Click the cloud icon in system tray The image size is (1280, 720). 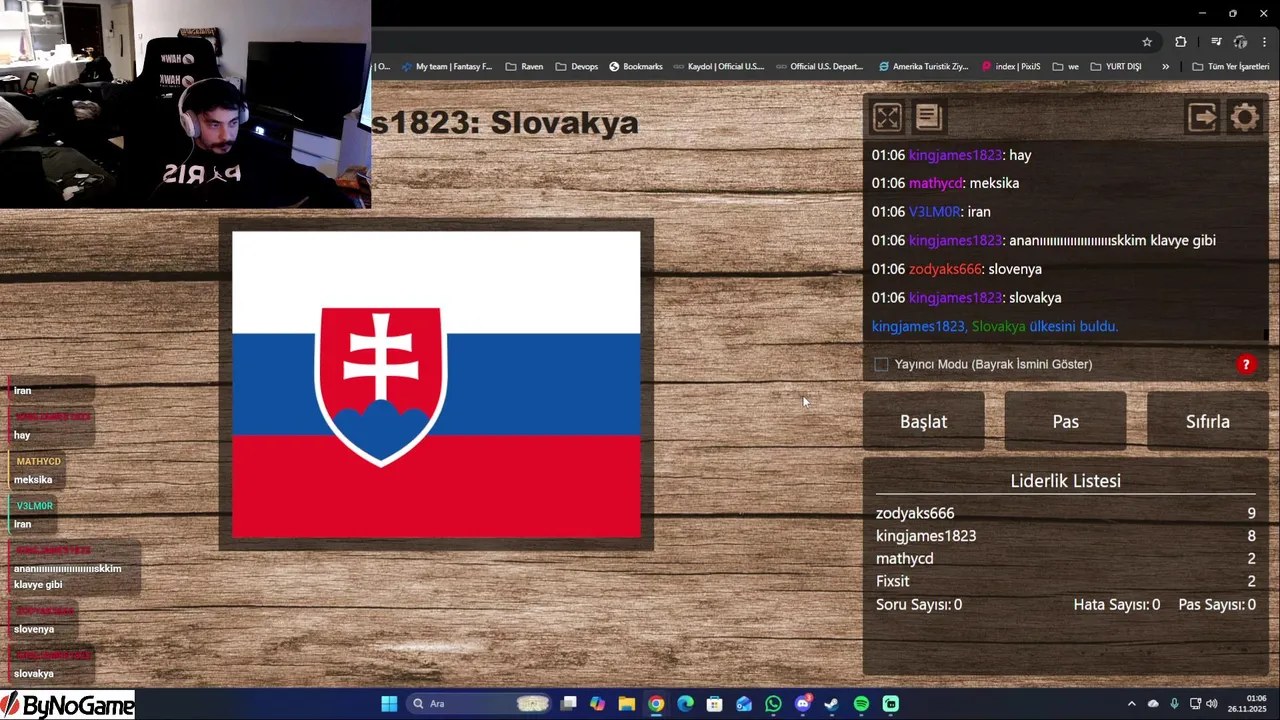click(1153, 704)
